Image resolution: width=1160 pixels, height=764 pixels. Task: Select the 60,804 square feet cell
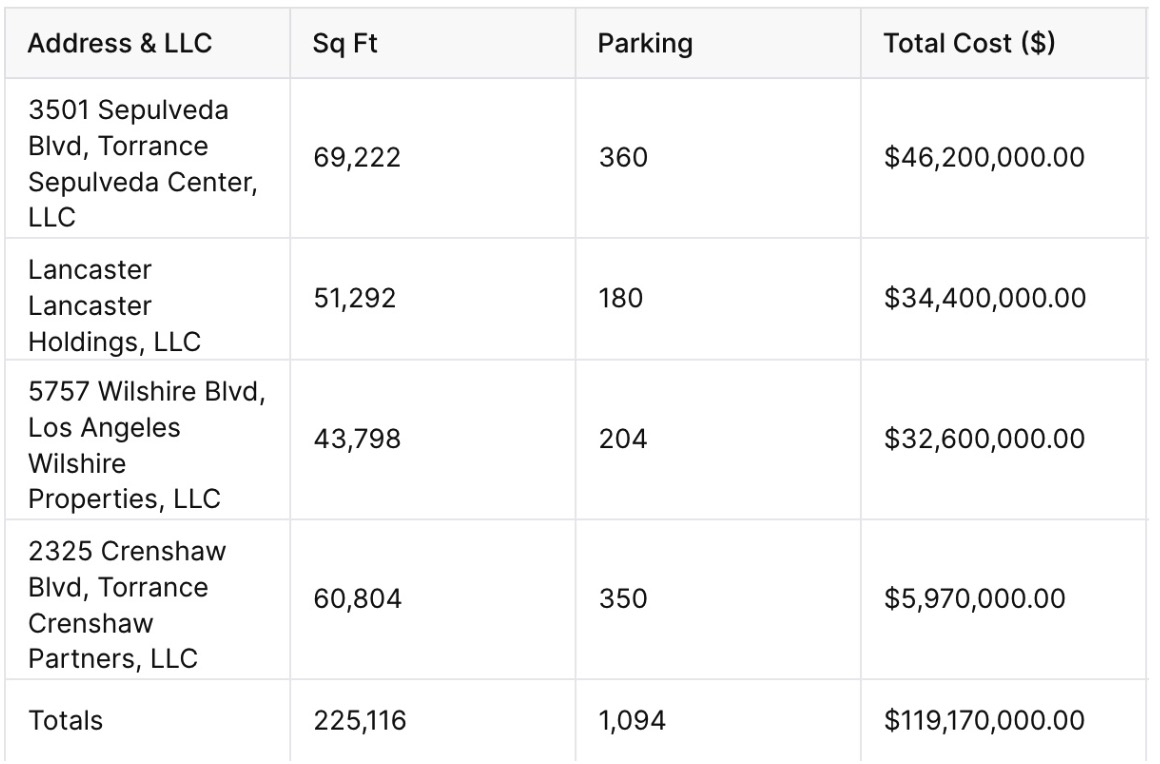point(358,599)
